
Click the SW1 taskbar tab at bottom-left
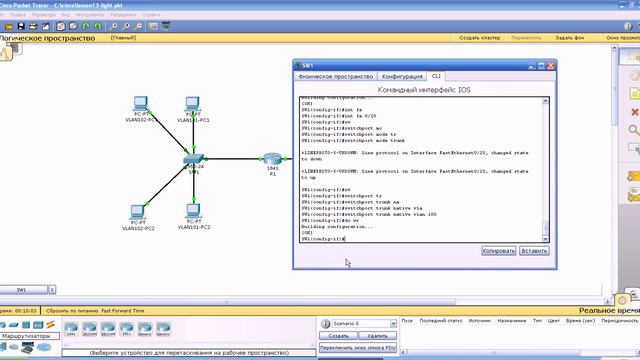pyautogui.click(x=23, y=290)
